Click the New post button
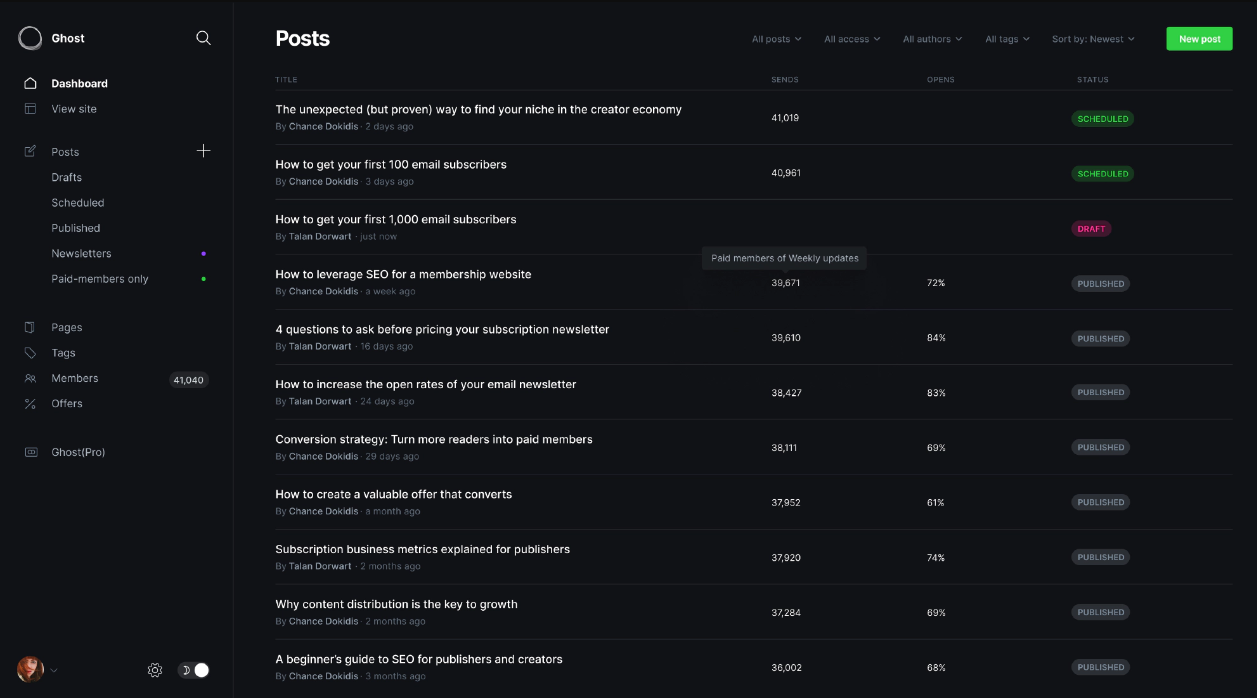The width and height of the screenshot is (1257, 698). 1199,38
